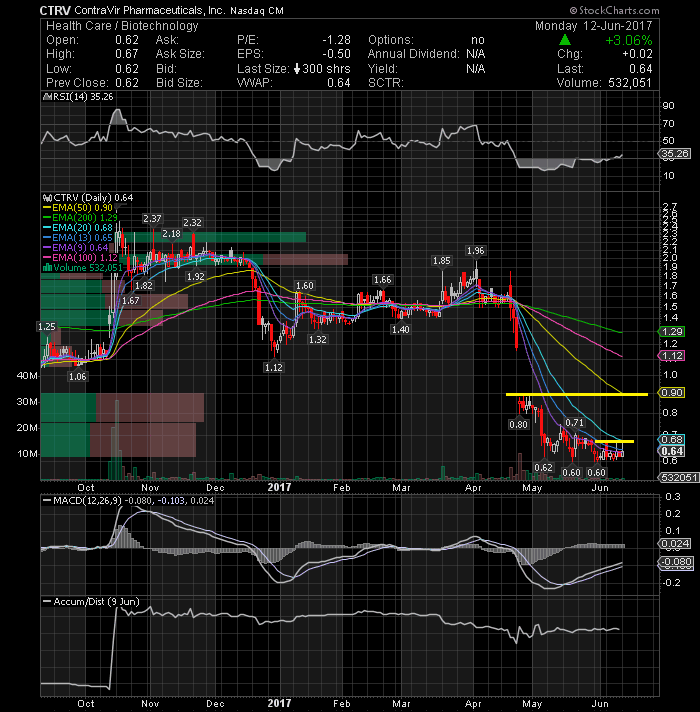Click the bold 0.64 last-price axis tag
The image size is (700, 712).
point(672,451)
